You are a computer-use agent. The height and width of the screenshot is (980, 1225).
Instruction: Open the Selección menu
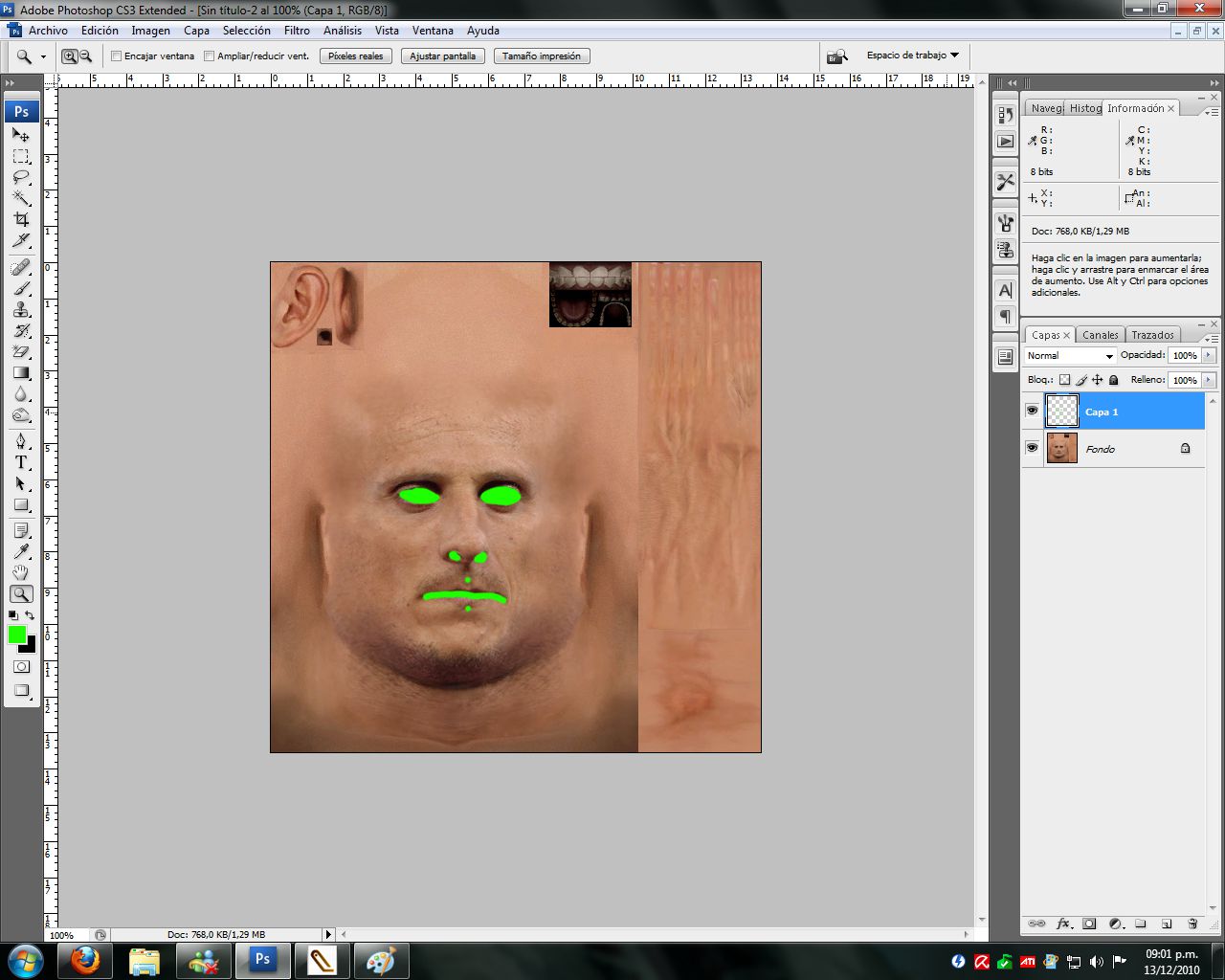247,31
